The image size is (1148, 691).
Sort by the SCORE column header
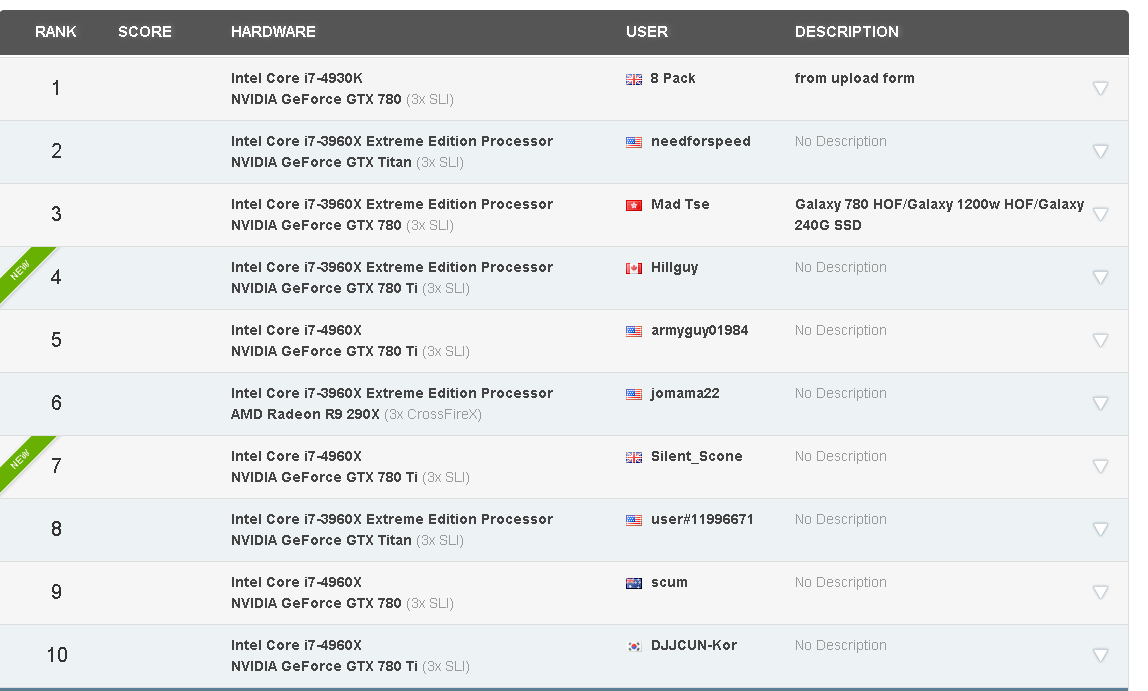coord(145,32)
